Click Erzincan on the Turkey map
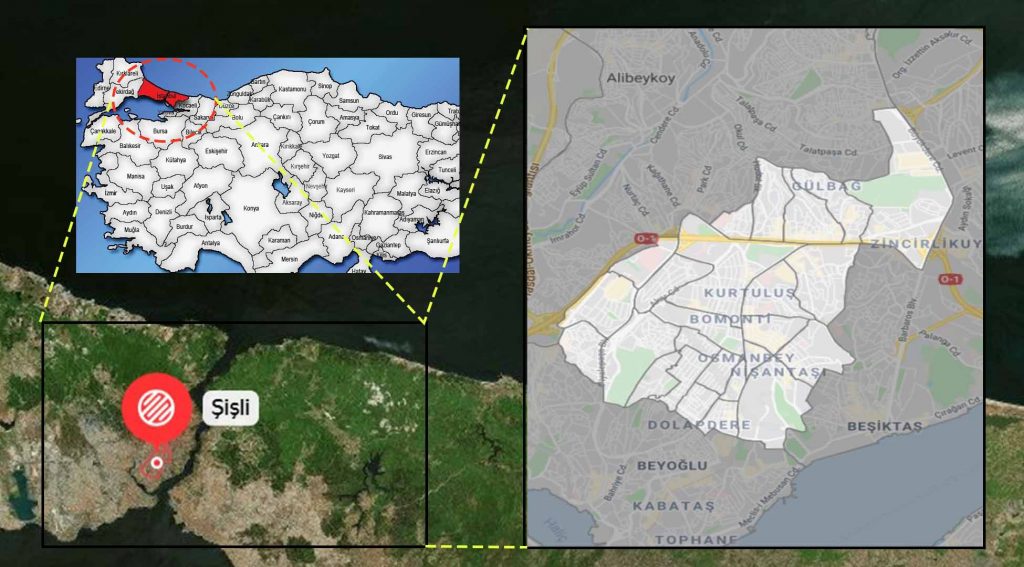The image size is (1024, 567). coord(436,152)
